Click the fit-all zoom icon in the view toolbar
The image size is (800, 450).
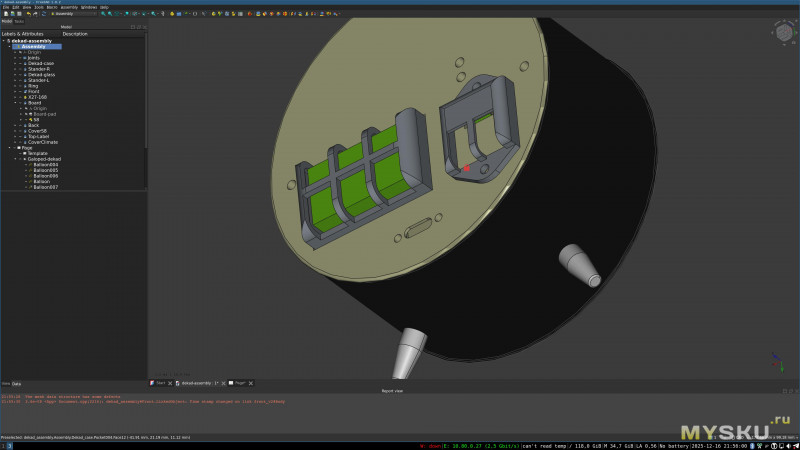(x=103, y=14)
